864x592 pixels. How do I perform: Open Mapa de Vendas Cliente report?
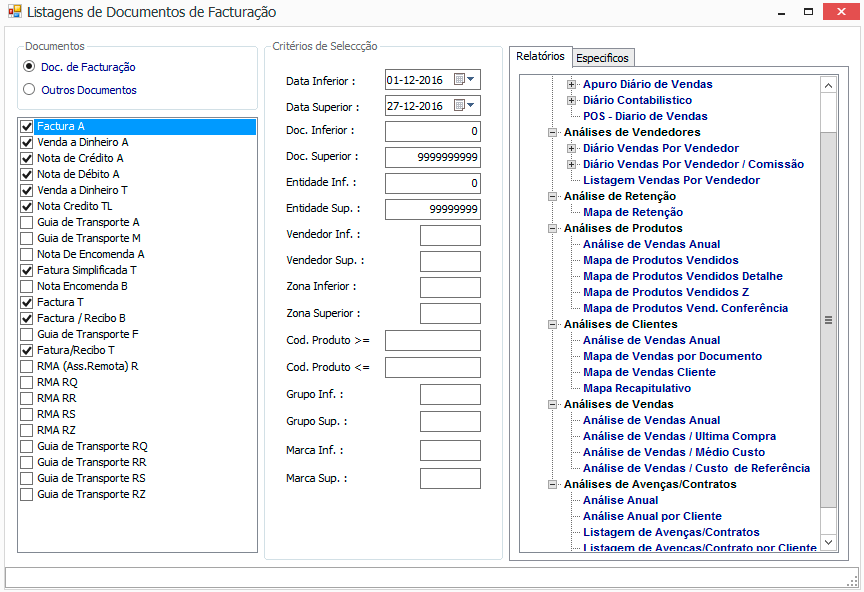[649, 372]
